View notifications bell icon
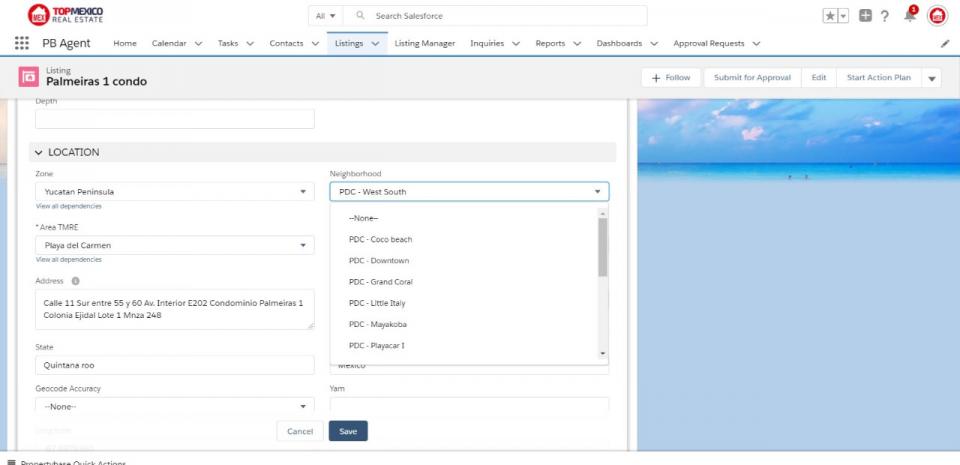Image resolution: width=960 pixels, height=465 pixels. (x=910, y=16)
